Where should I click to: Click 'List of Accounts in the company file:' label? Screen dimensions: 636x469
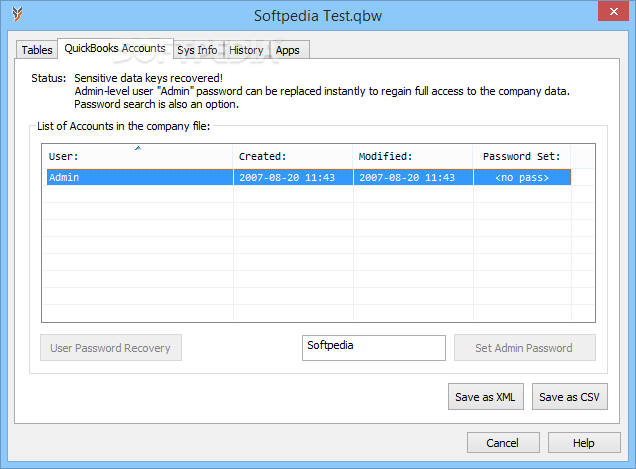point(124,126)
